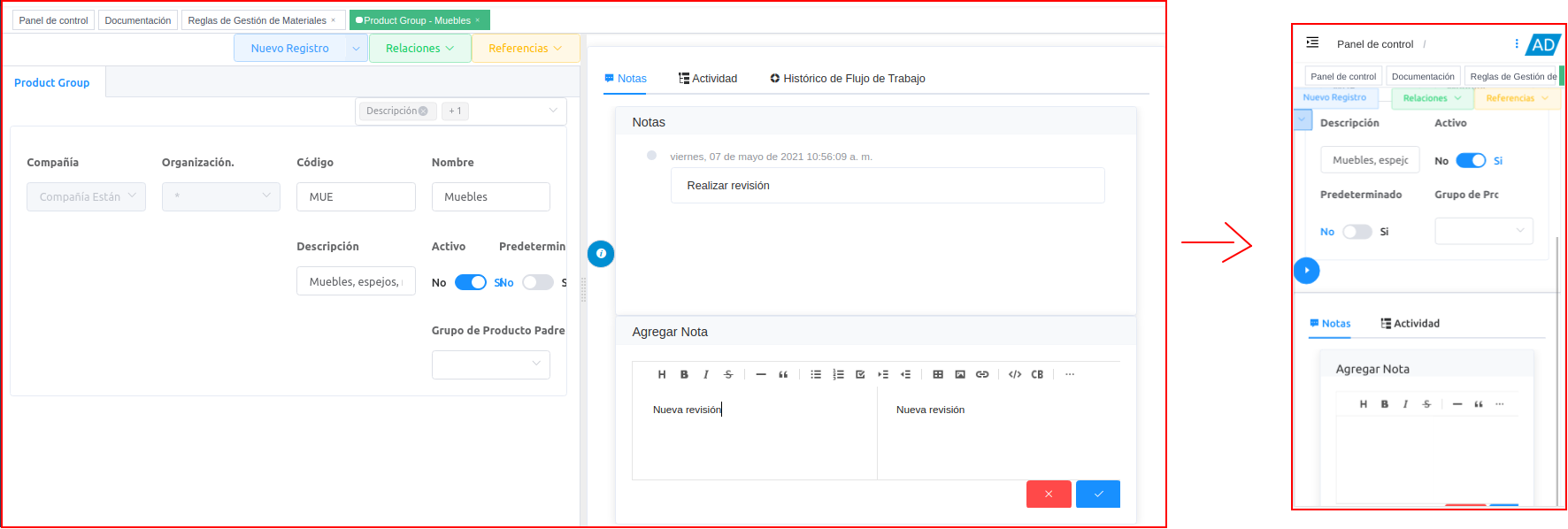Click the Nuevo Registro button in the main toolbar
This screenshot has width=1568, height=529.
point(289,49)
